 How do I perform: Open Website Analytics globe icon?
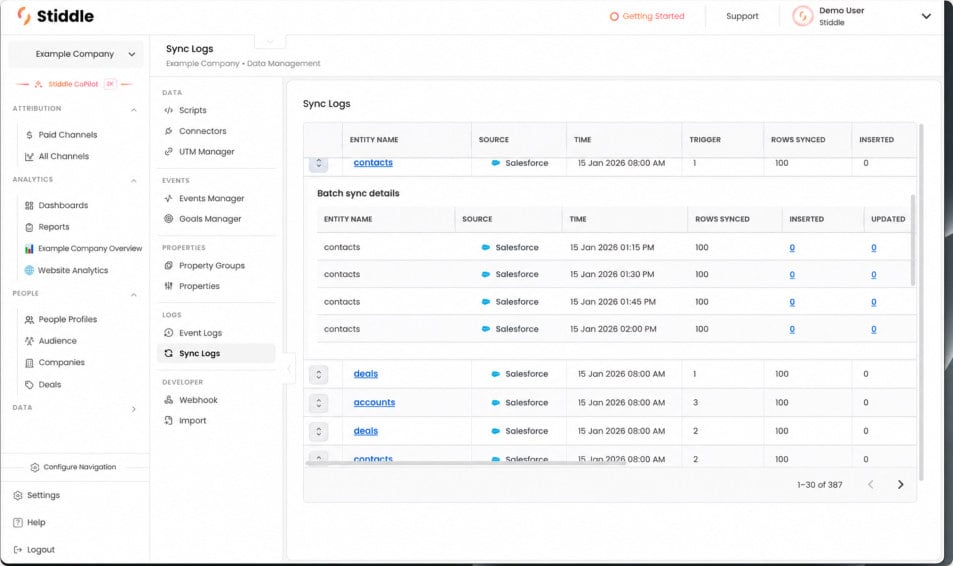[29, 270]
